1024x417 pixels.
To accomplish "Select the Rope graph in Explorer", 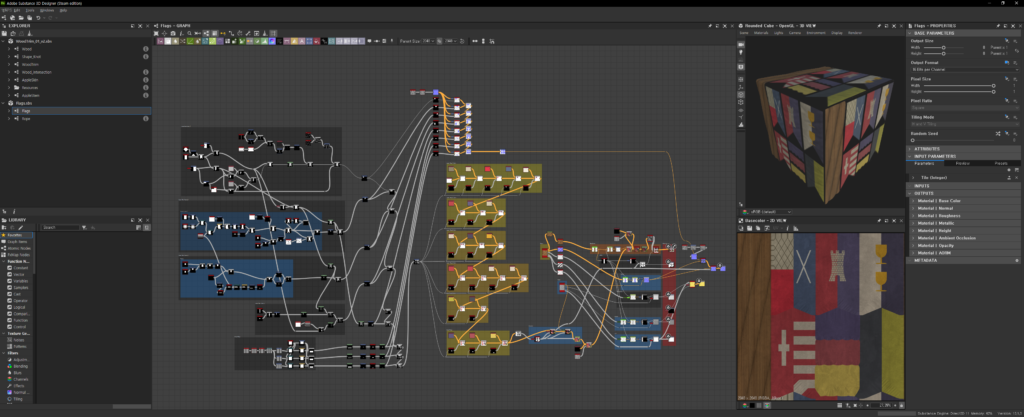I will 26,118.
